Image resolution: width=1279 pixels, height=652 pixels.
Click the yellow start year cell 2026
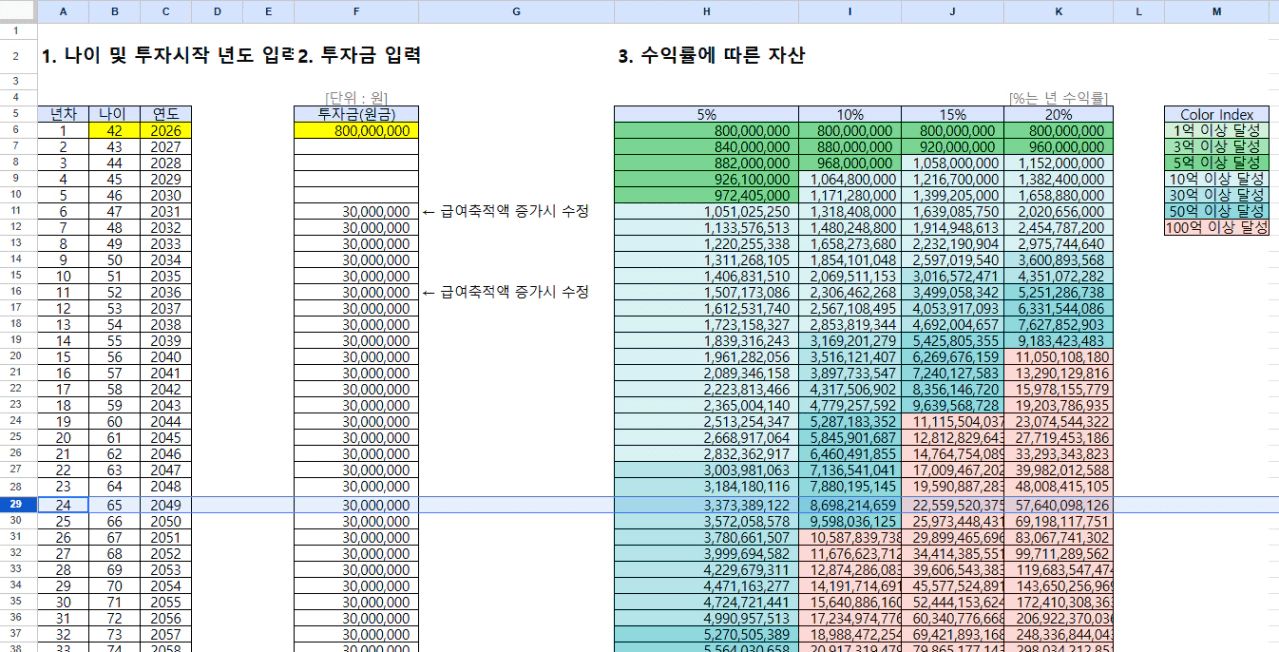coord(165,131)
